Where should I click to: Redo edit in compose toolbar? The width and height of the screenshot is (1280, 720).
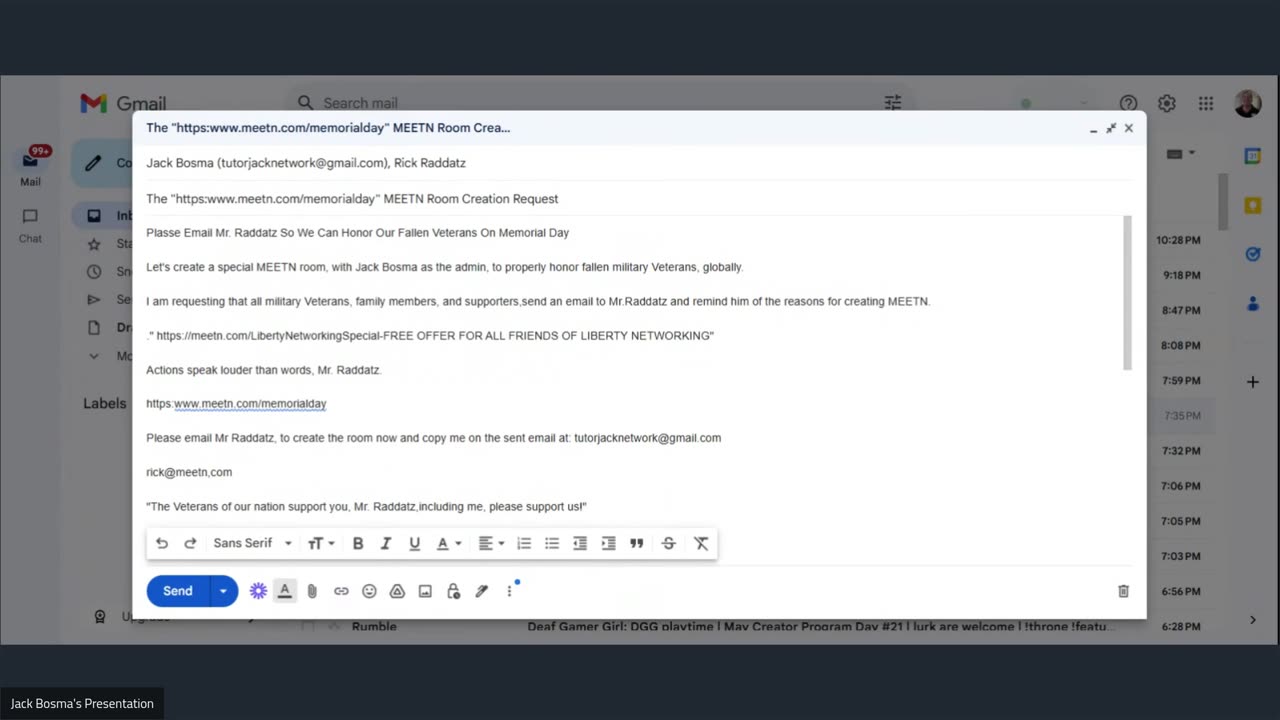click(x=190, y=543)
